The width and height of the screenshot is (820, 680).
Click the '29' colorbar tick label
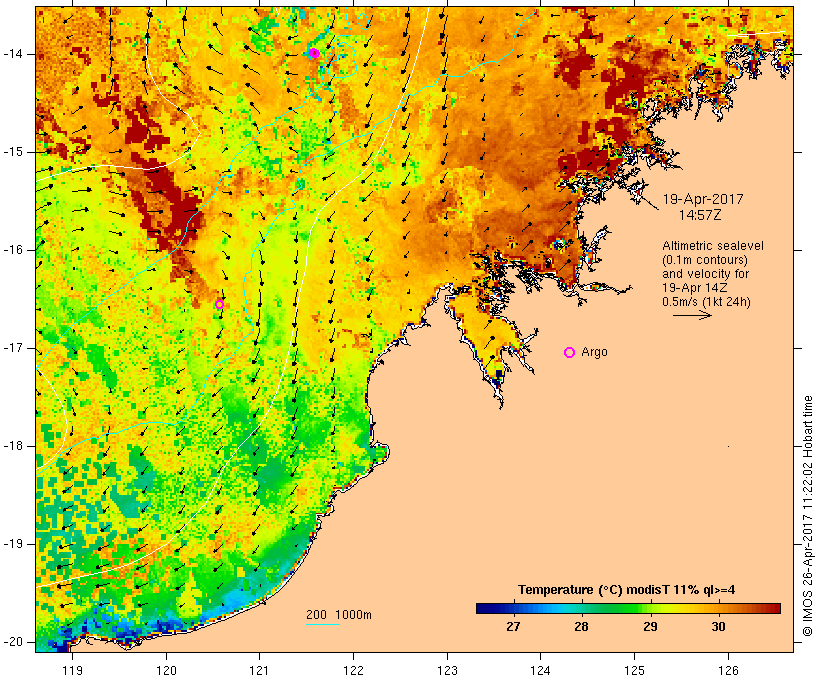[650, 626]
